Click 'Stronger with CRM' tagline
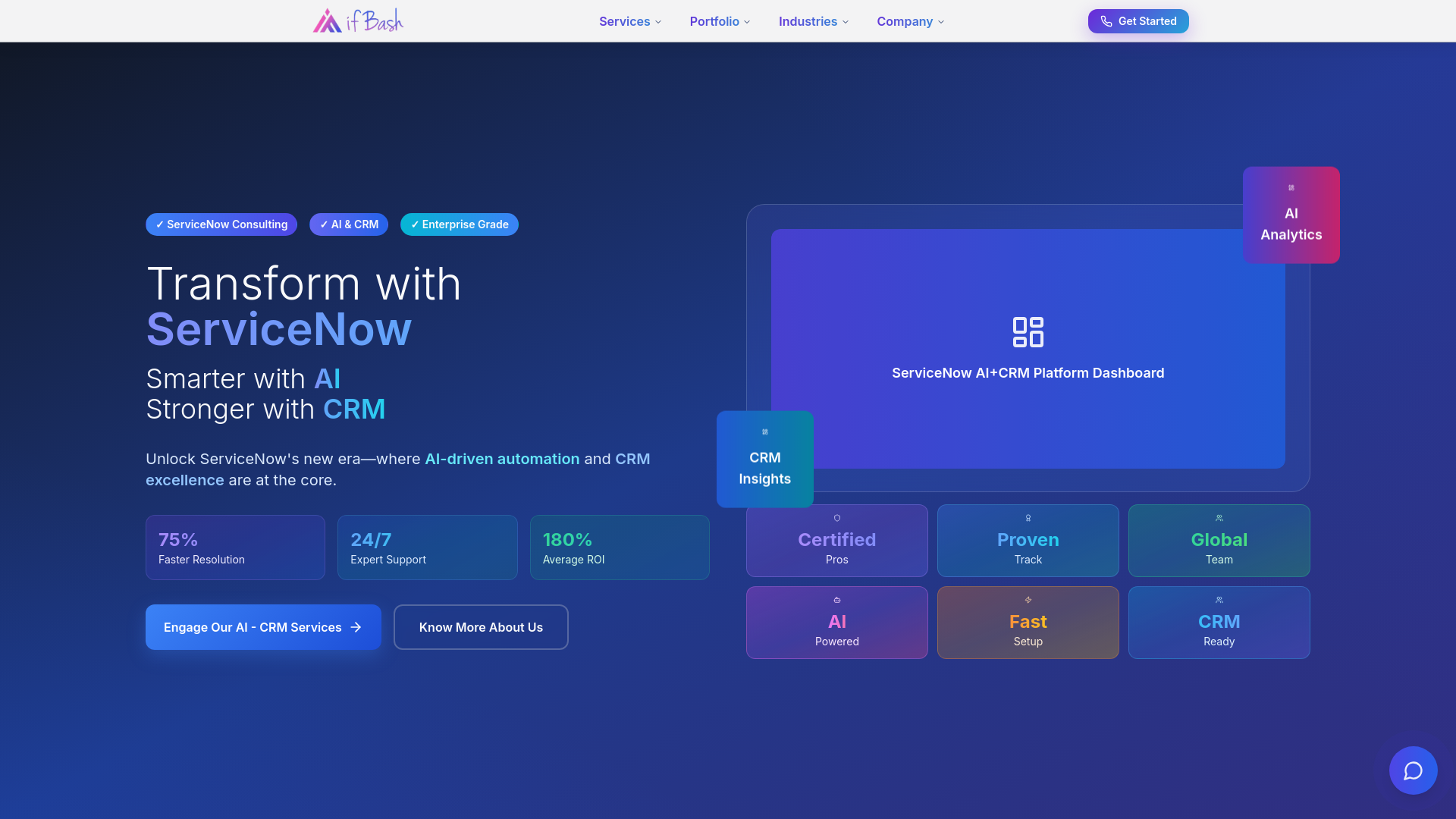1456x819 pixels. coord(265,409)
